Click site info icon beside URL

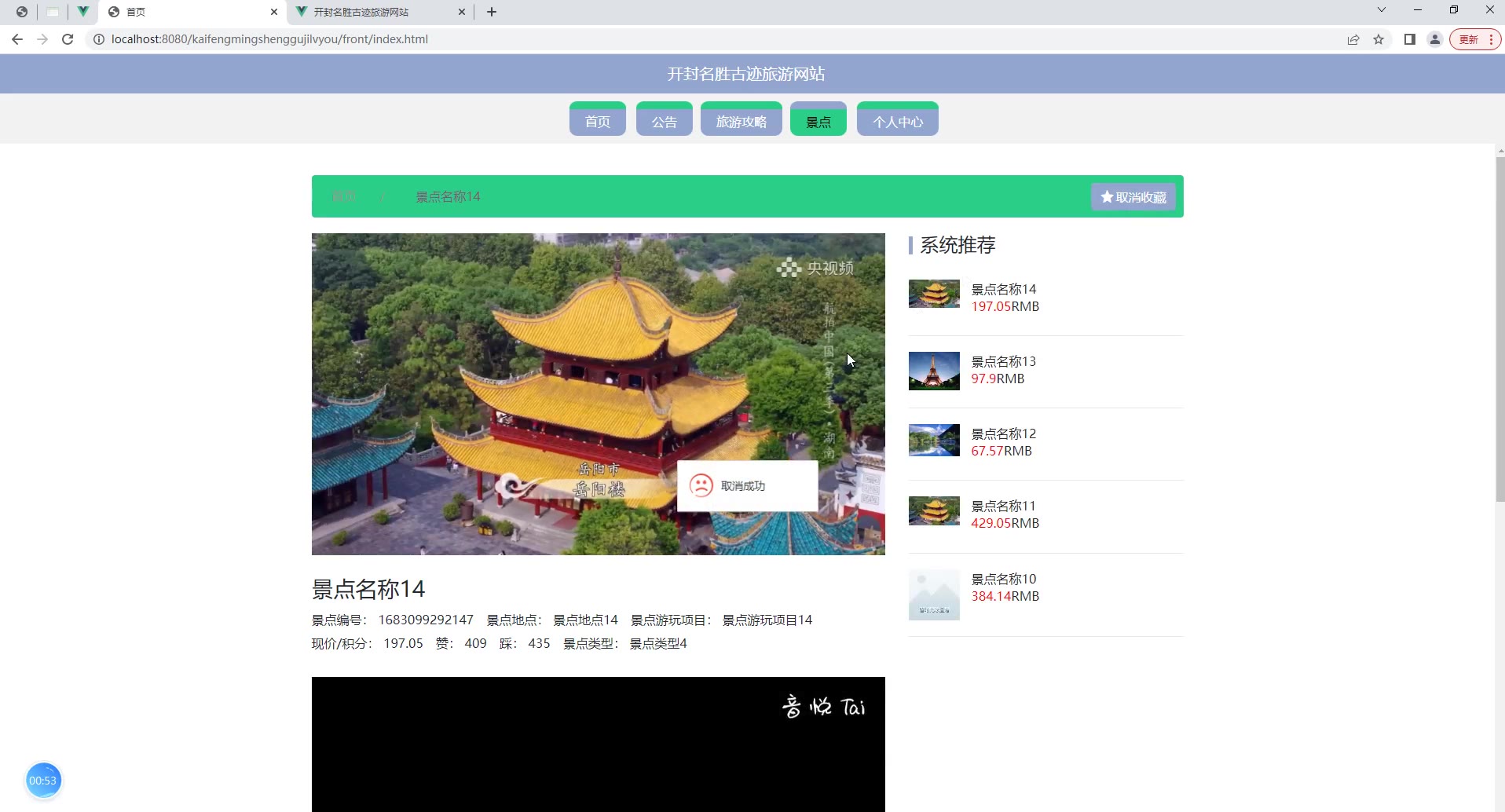99,39
